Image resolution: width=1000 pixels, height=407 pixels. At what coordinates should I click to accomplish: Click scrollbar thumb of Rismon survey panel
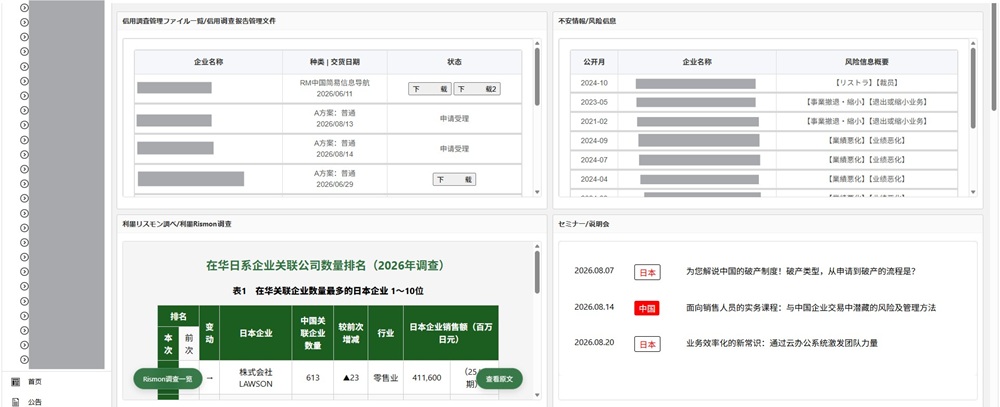click(537, 272)
